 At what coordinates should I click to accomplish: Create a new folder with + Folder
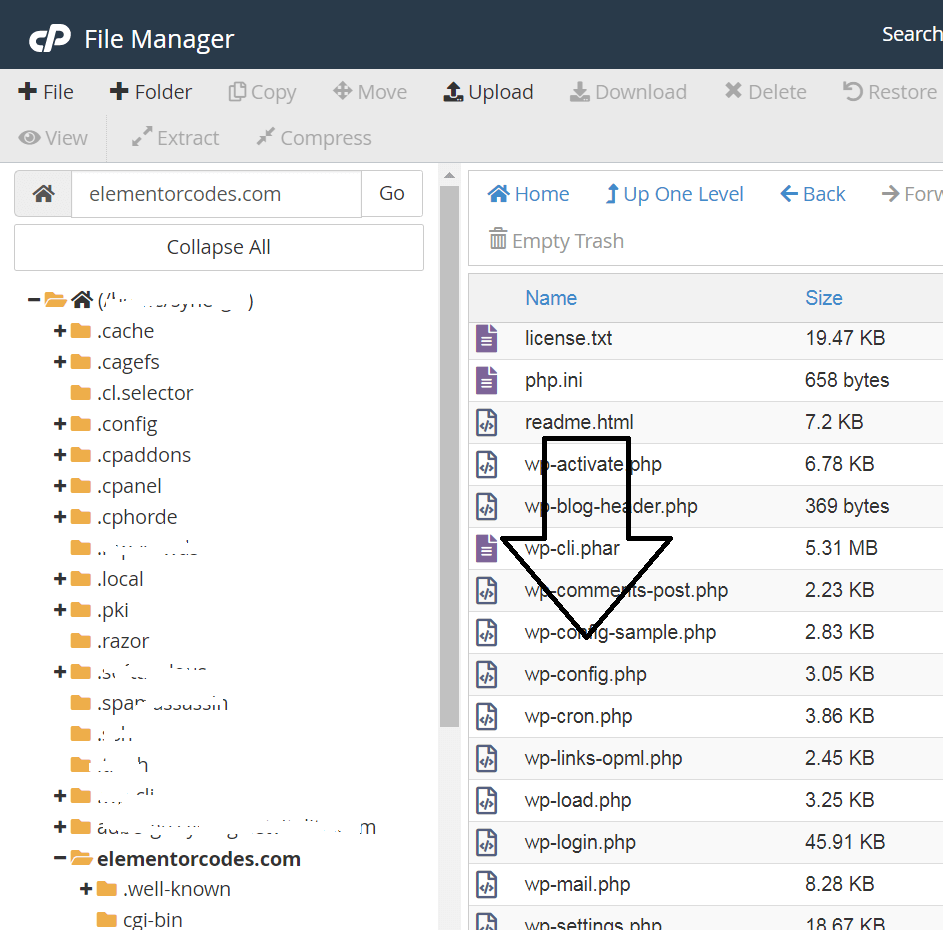click(x=151, y=92)
